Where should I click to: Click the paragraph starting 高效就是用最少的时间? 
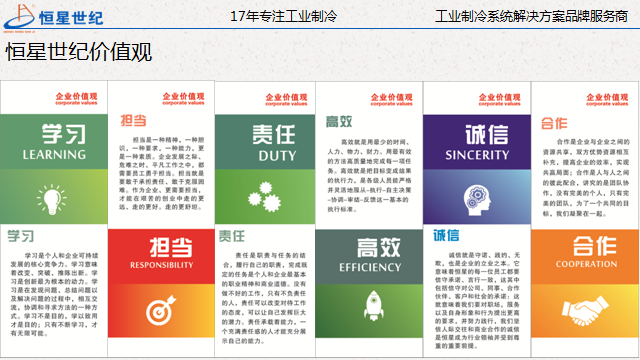pyautogui.click(x=369, y=176)
